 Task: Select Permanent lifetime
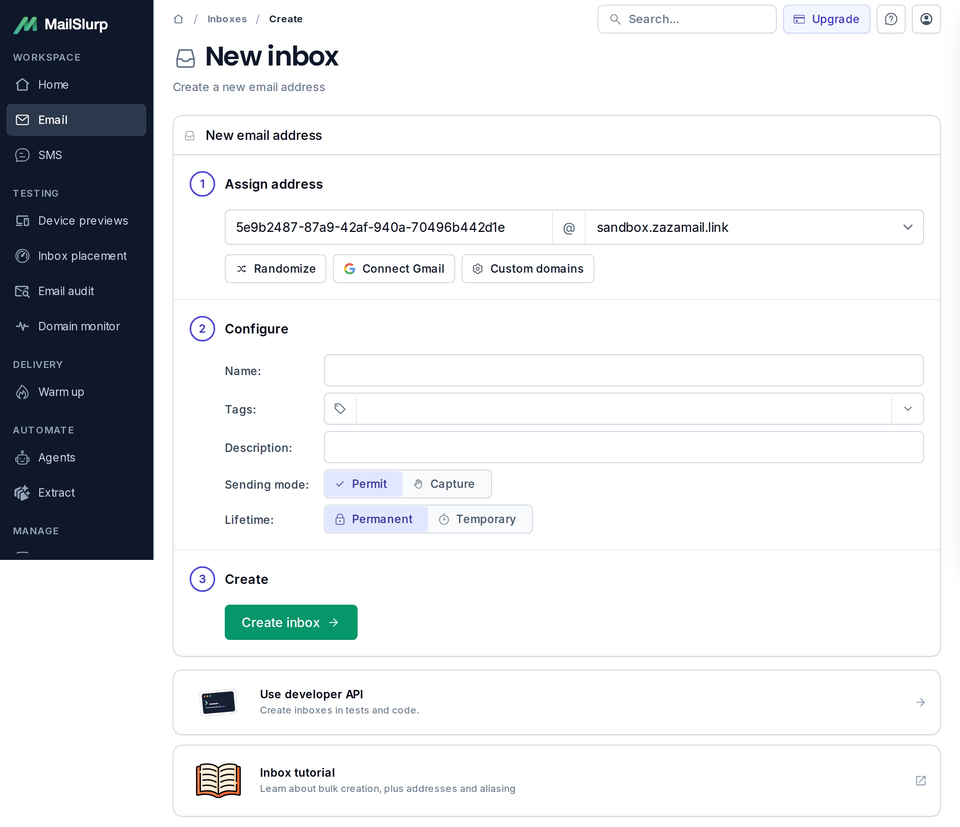click(376, 519)
